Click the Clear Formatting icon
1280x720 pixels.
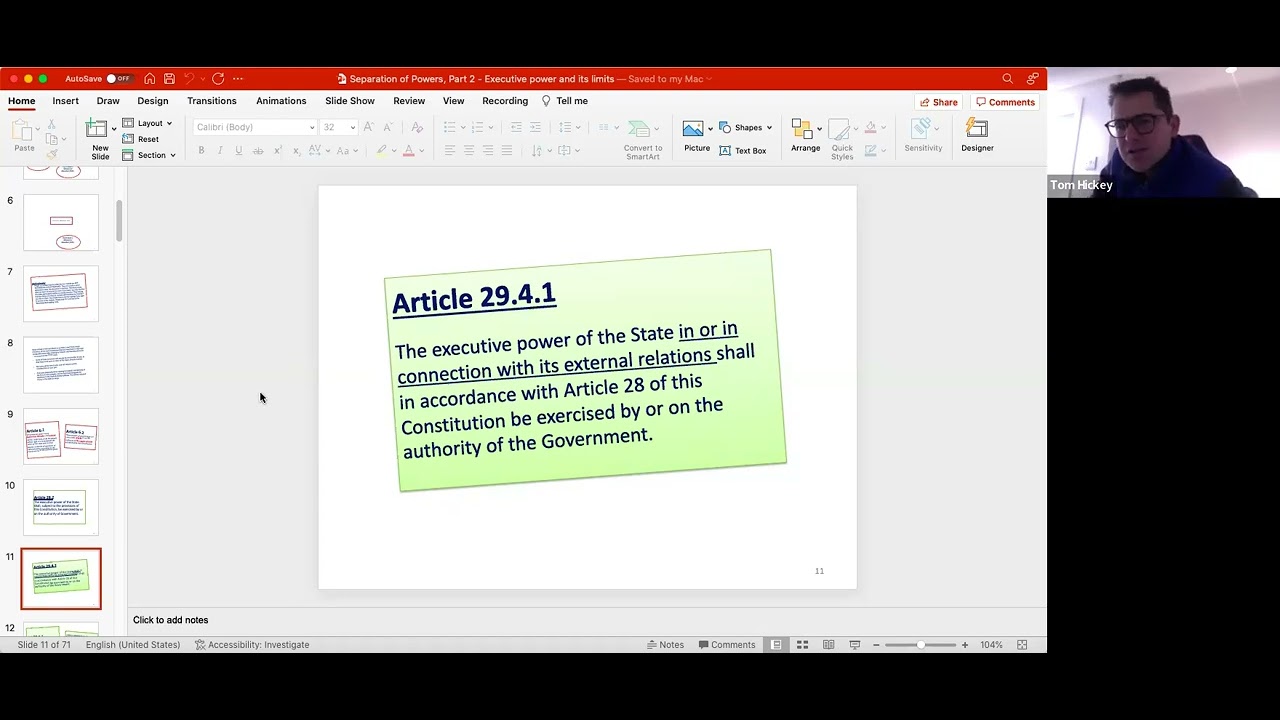coord(417,127)
